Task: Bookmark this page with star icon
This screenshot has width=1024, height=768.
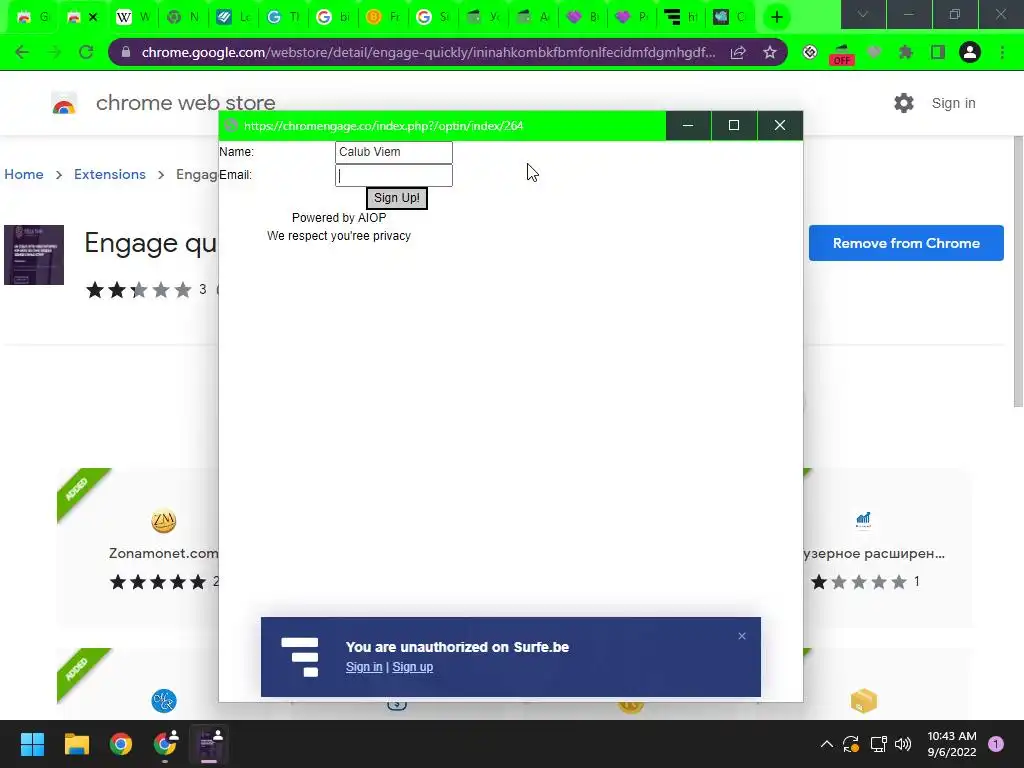Action: click(x=770, y=52)
